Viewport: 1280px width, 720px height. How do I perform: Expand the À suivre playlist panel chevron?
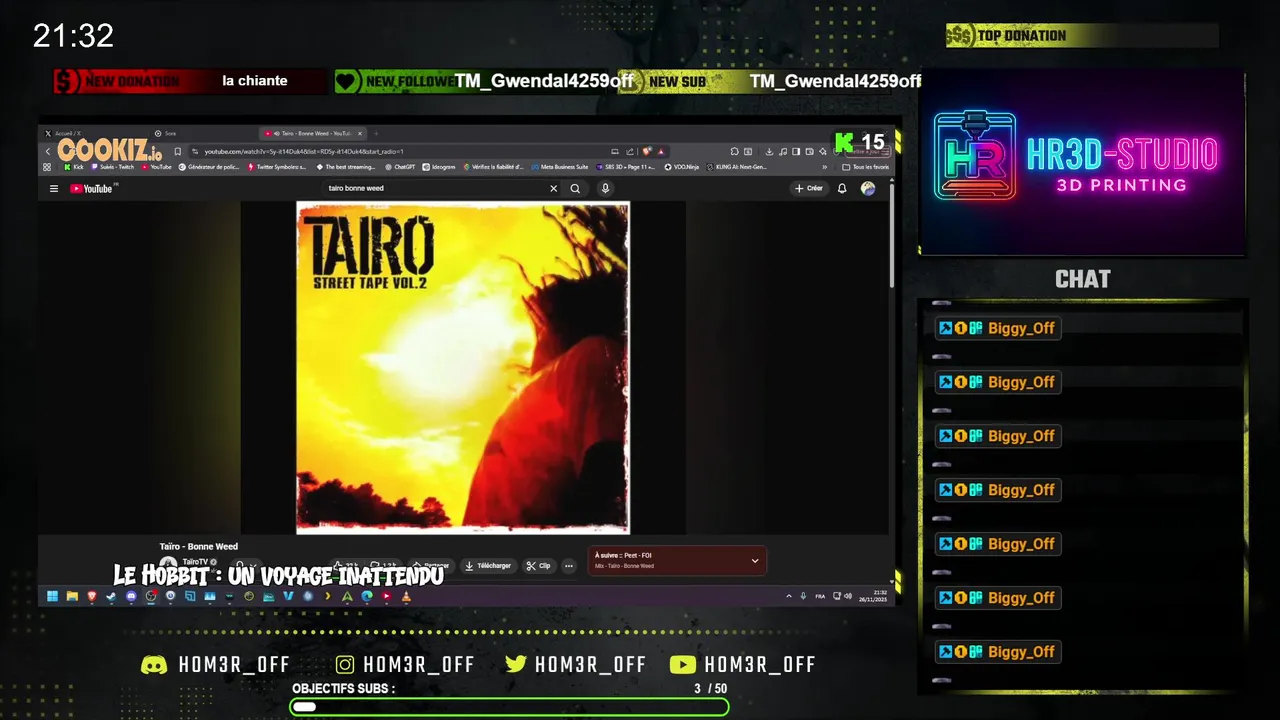tap(755, 561)
